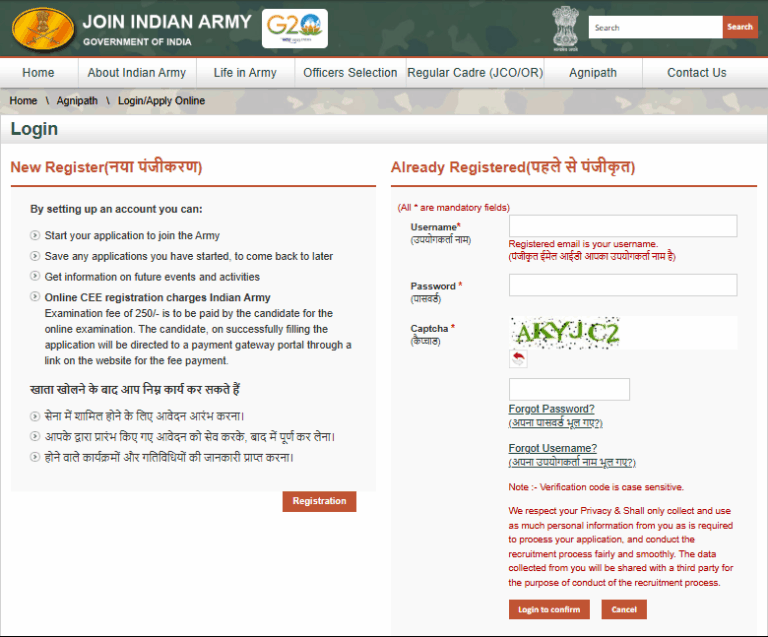Expand the Officers Selection menu

click(x=350, y=73)
